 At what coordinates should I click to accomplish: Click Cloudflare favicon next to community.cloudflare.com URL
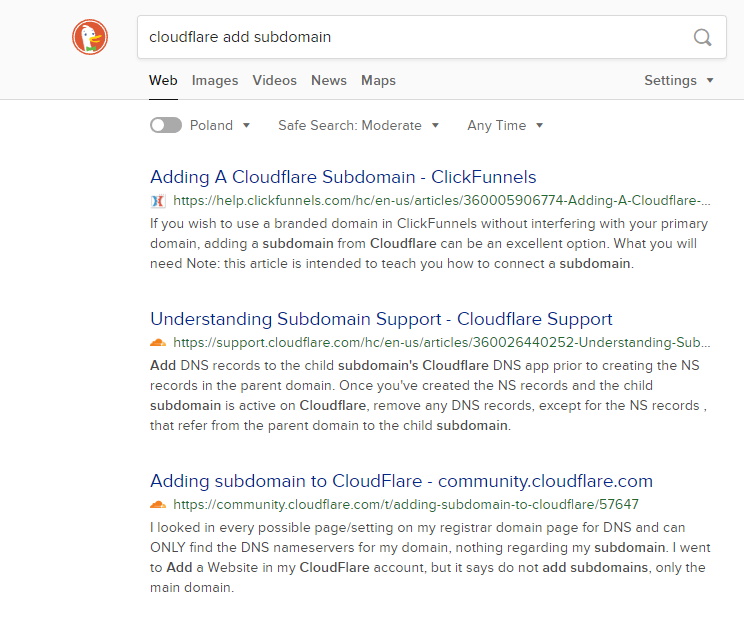[x=157, y=505]
